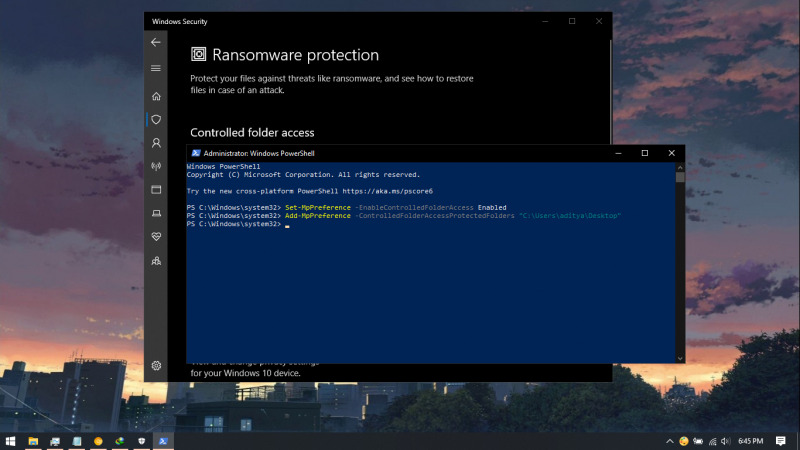The height and width of the screenshot is (450, 800).
Task: Click the Add-MpPreference command text
Action: click(x=318, y=216)
